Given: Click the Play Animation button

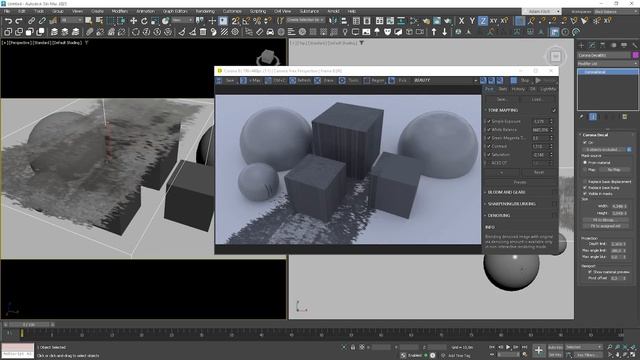Looking at the screenshot, I should 508,347.
